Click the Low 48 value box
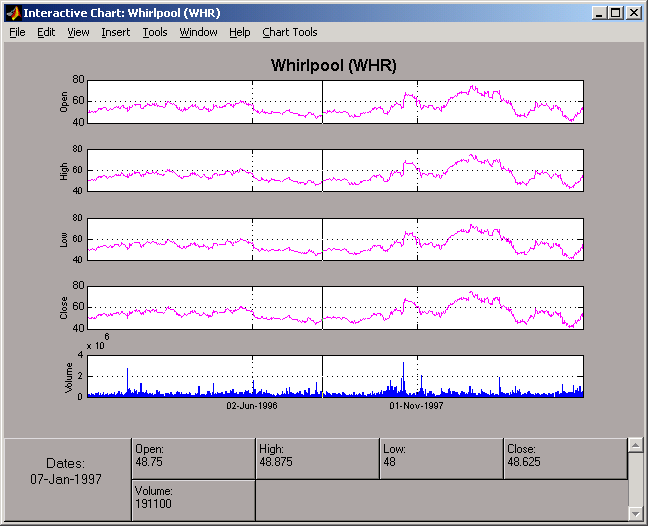The width and height of the screenshot is (648, 526). pyautogui.click(x=441, y=459)
